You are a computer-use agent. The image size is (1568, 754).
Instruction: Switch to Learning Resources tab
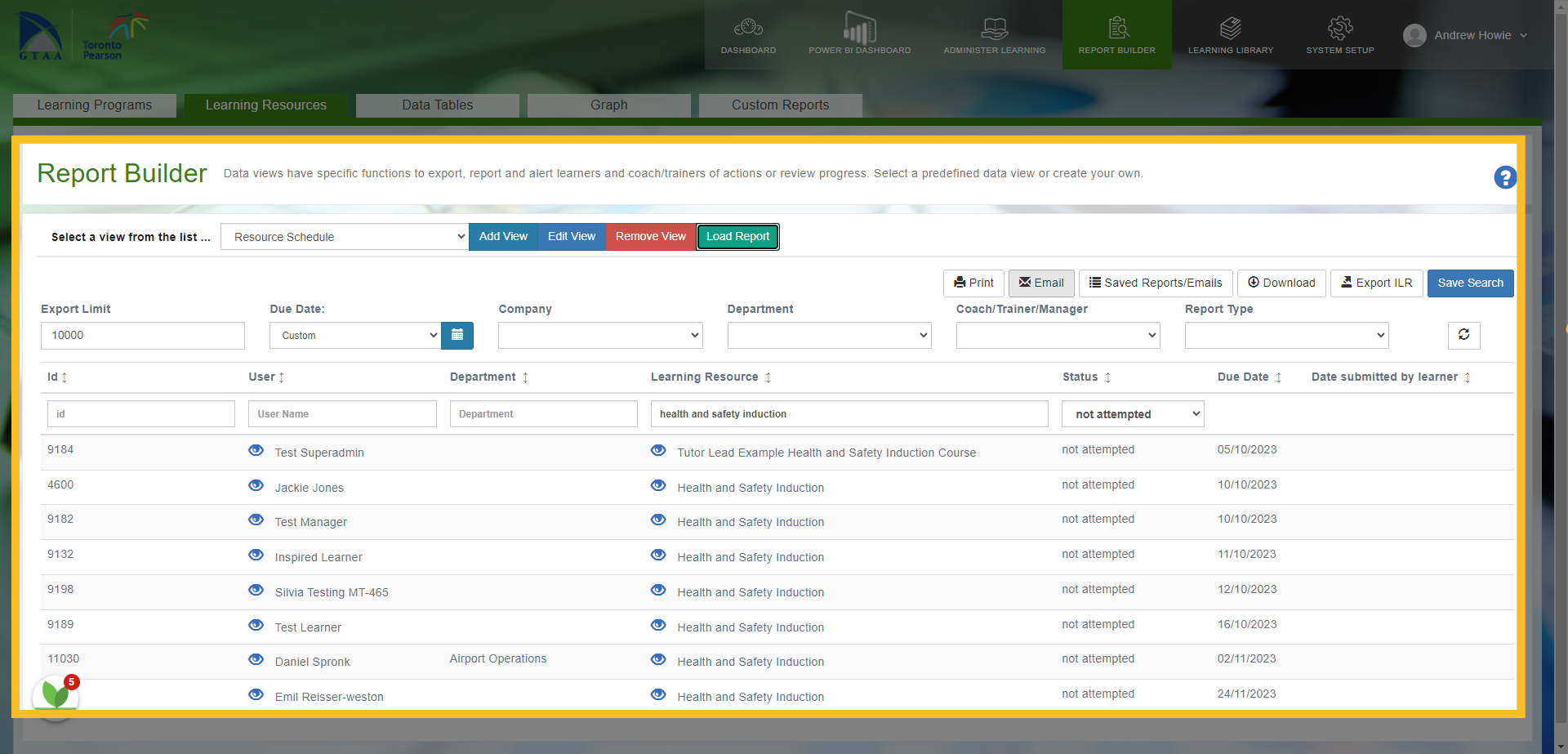pyautogui.click(x=266, y=105)
